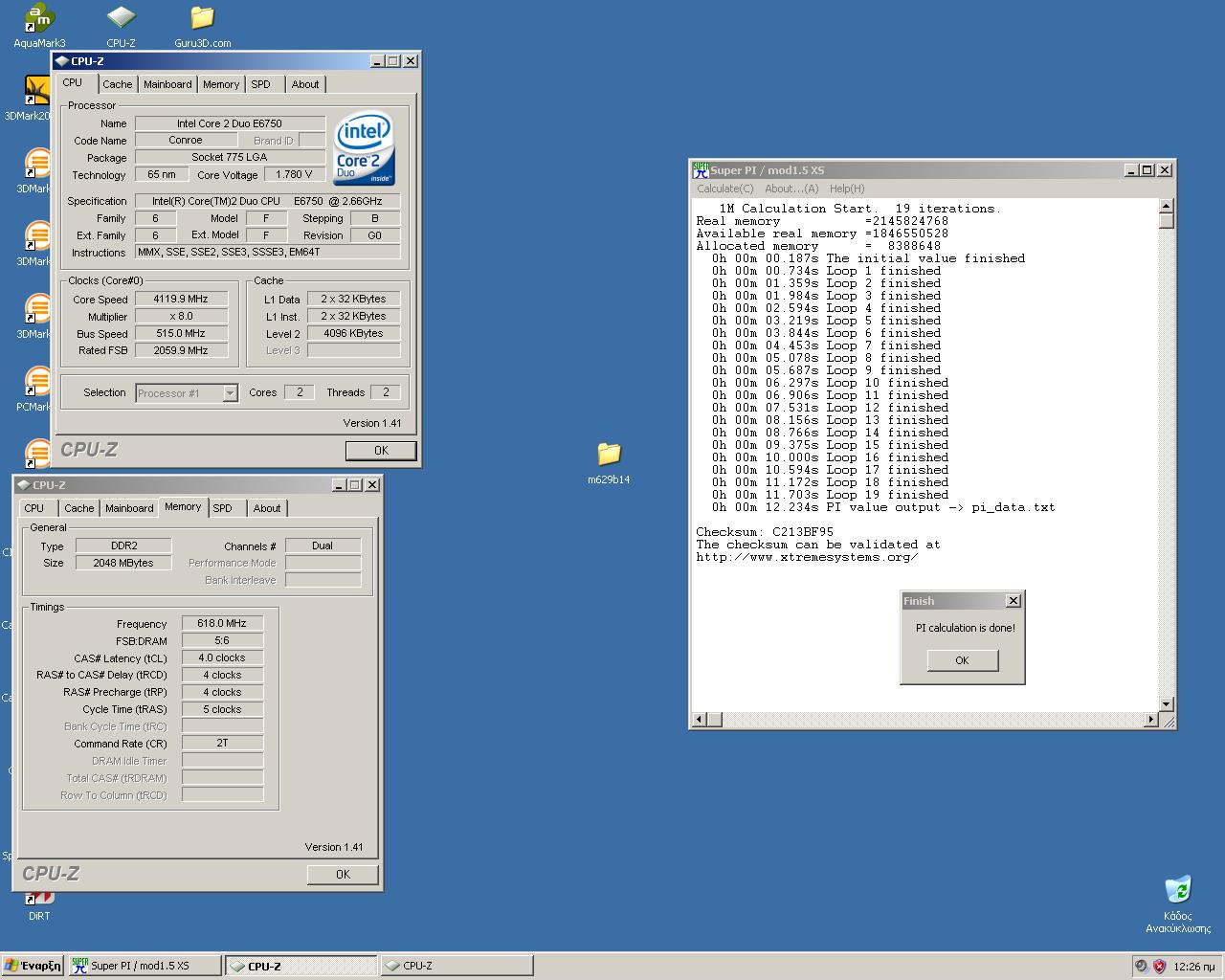
Task: Click the xtremesystems.org URL text
Action: (807, 557)
